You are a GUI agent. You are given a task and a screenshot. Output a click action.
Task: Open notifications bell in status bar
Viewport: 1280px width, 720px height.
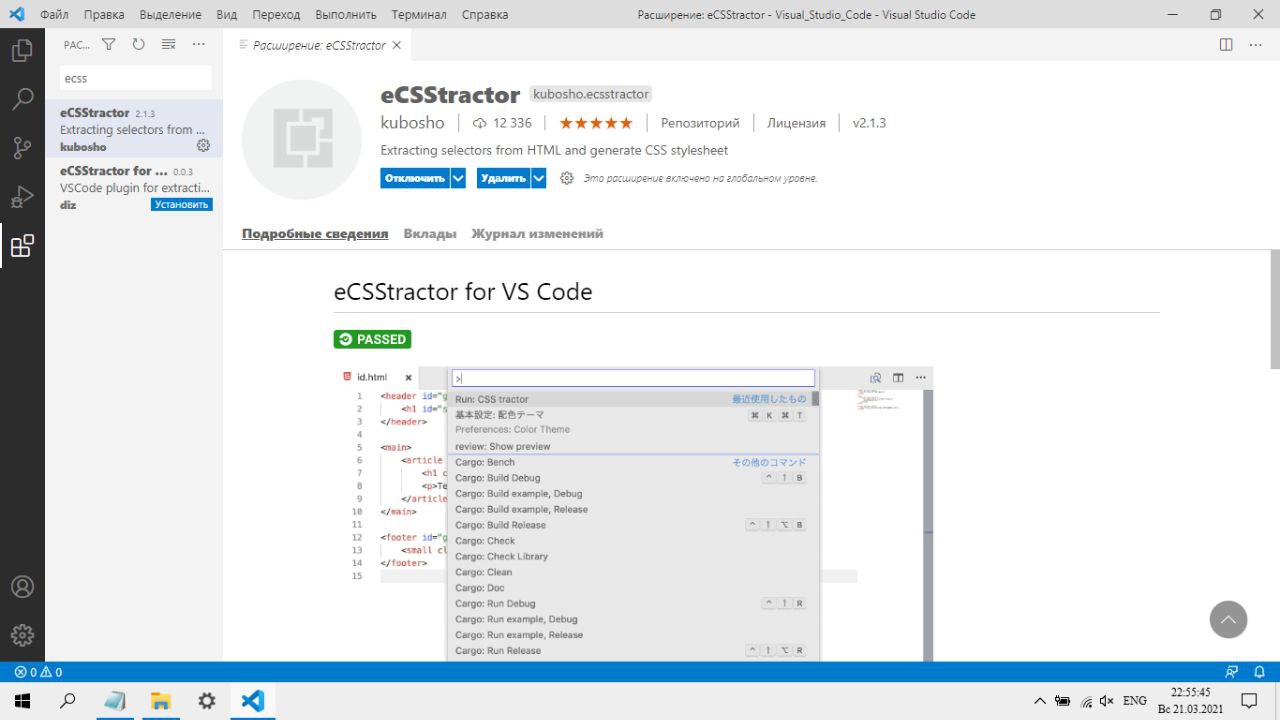(x=1260, y=672)
